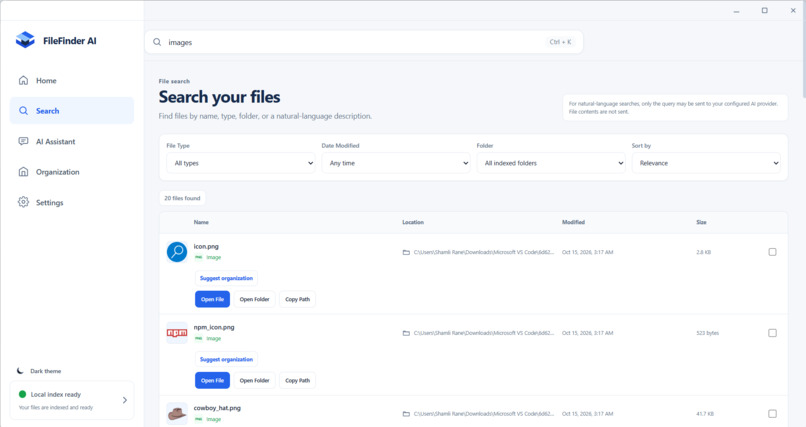Screen dimensions: 806x427
Task: Click the PNG type badge under icon.png
Action: pyautogui.click(x=198, y=257)
